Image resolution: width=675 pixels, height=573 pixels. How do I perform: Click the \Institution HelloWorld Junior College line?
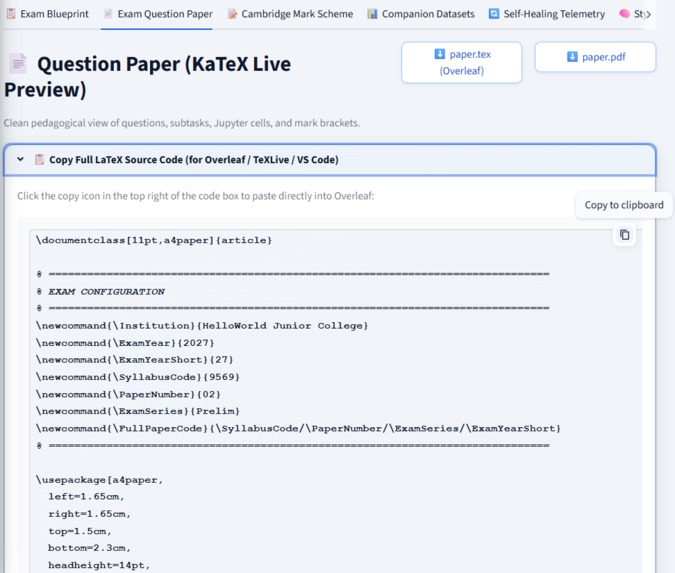[x=202, y=325]
